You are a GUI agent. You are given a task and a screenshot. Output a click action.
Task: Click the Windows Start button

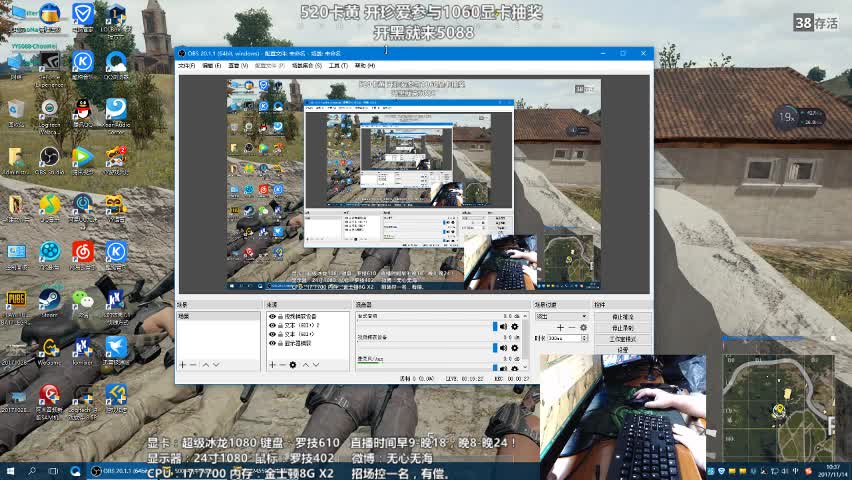(x=10, y=471)
